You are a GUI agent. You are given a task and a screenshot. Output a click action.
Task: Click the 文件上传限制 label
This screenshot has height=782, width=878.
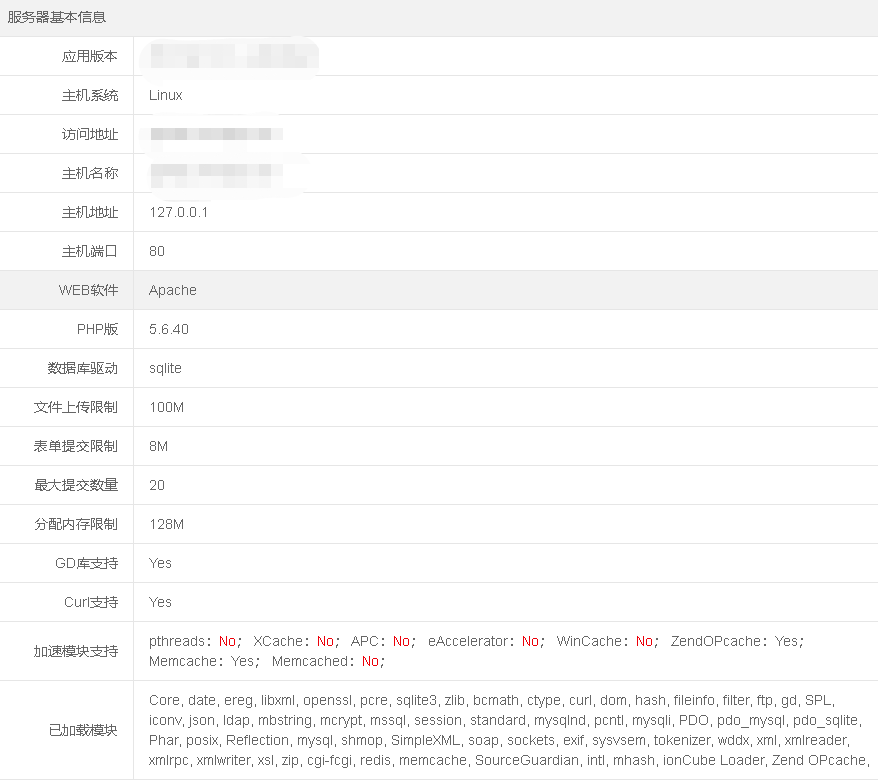76,407
